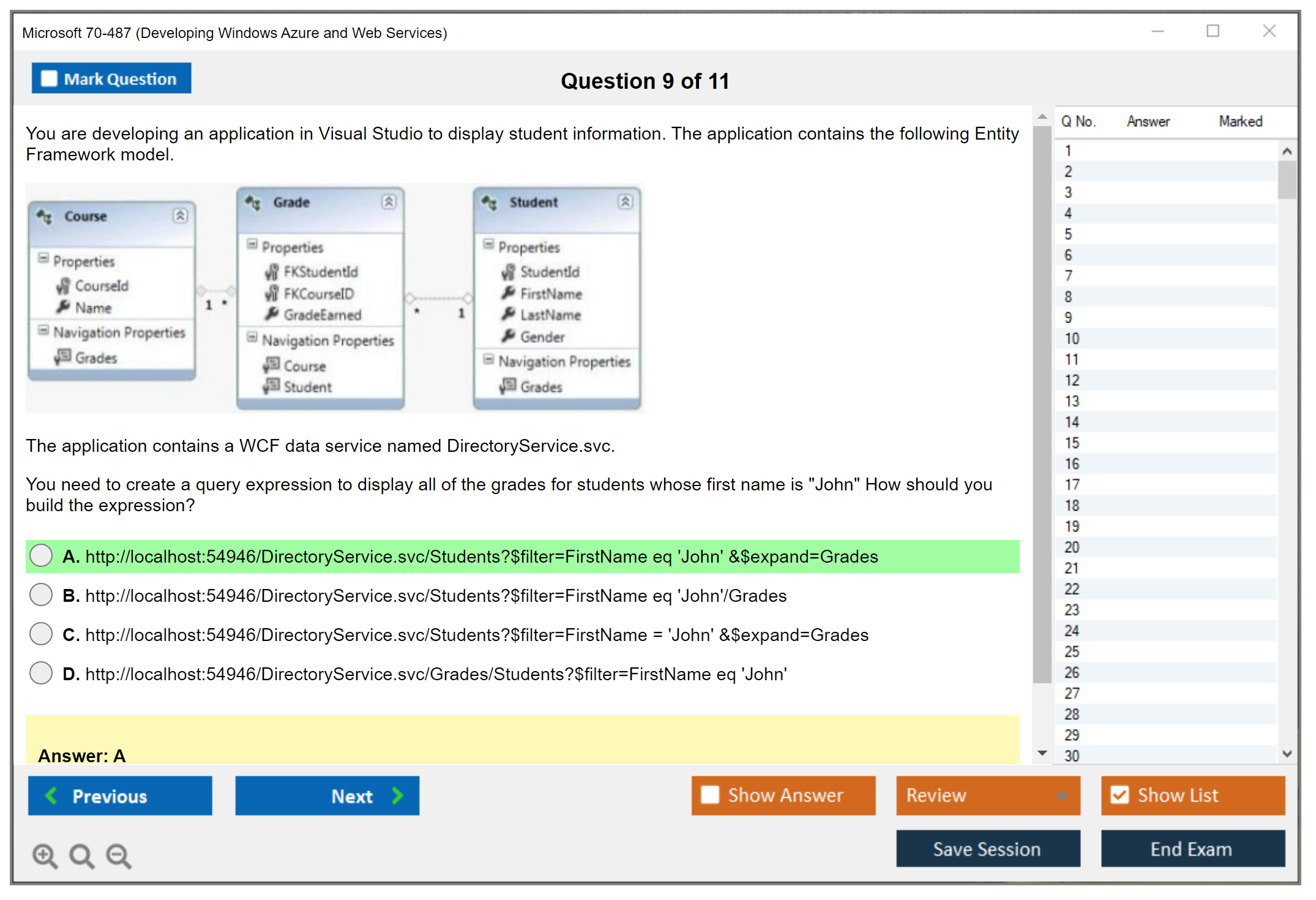Viewport: 1316px width, 900px height.
Task: Uncheck the Show List checkbox
Action: click(x=1120, y=795)
